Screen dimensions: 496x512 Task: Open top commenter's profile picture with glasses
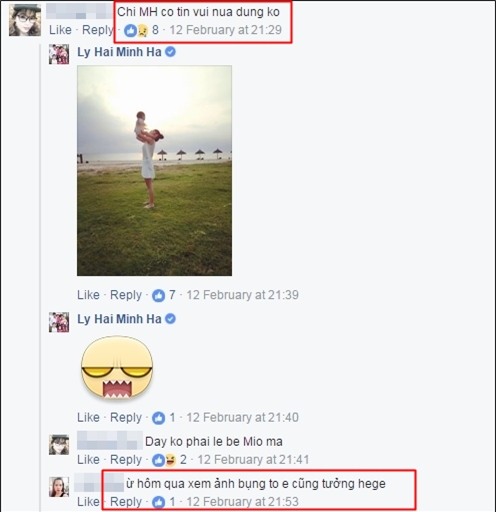pos(25,20)
